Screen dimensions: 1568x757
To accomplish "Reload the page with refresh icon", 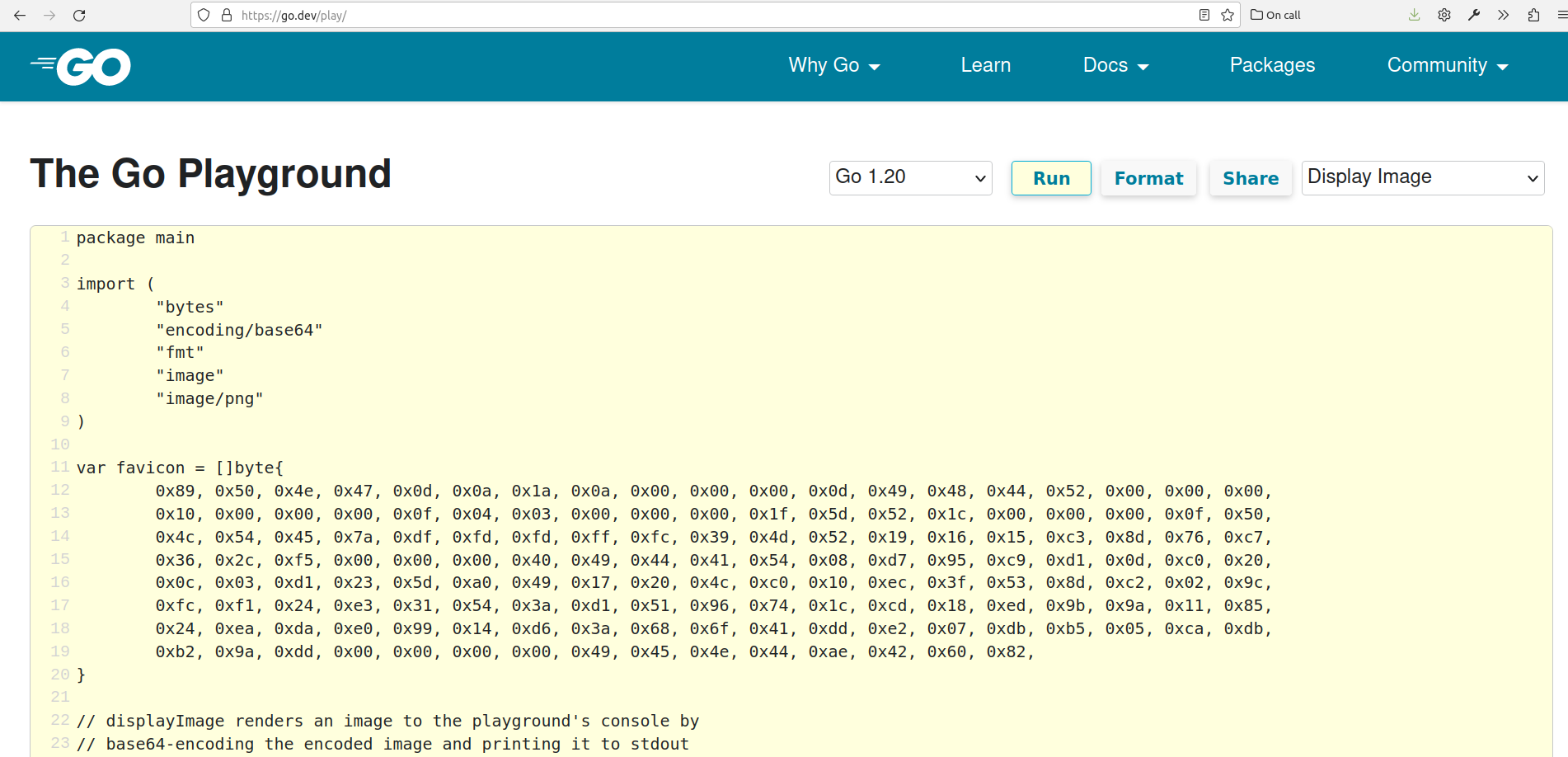I will 79,15.
